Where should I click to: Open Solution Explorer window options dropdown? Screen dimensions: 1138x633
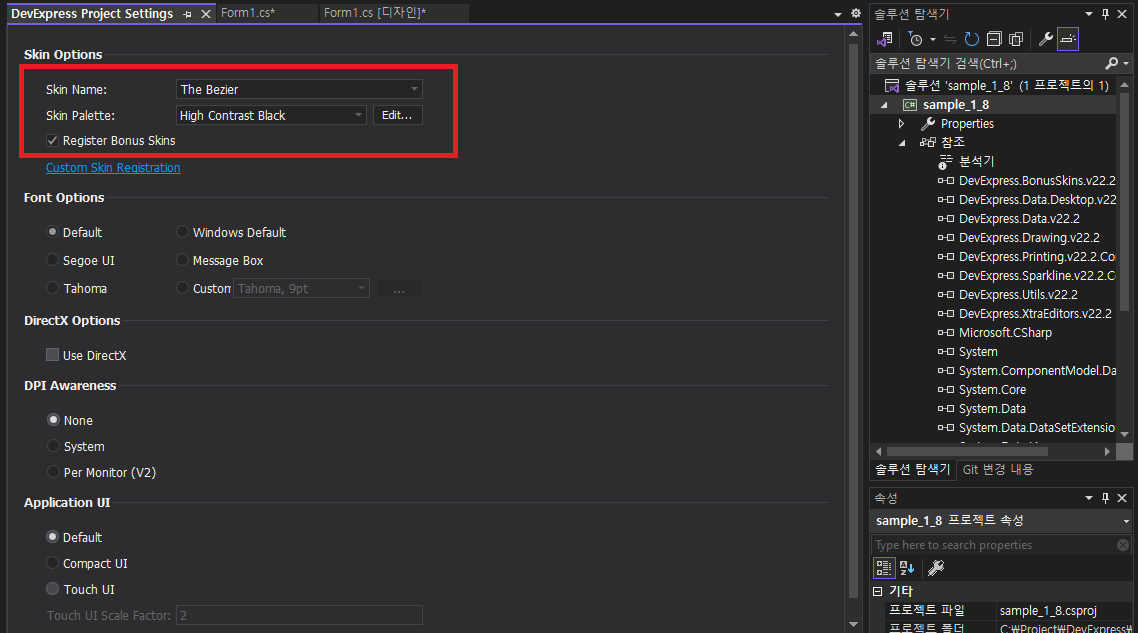coord(1089,14)
